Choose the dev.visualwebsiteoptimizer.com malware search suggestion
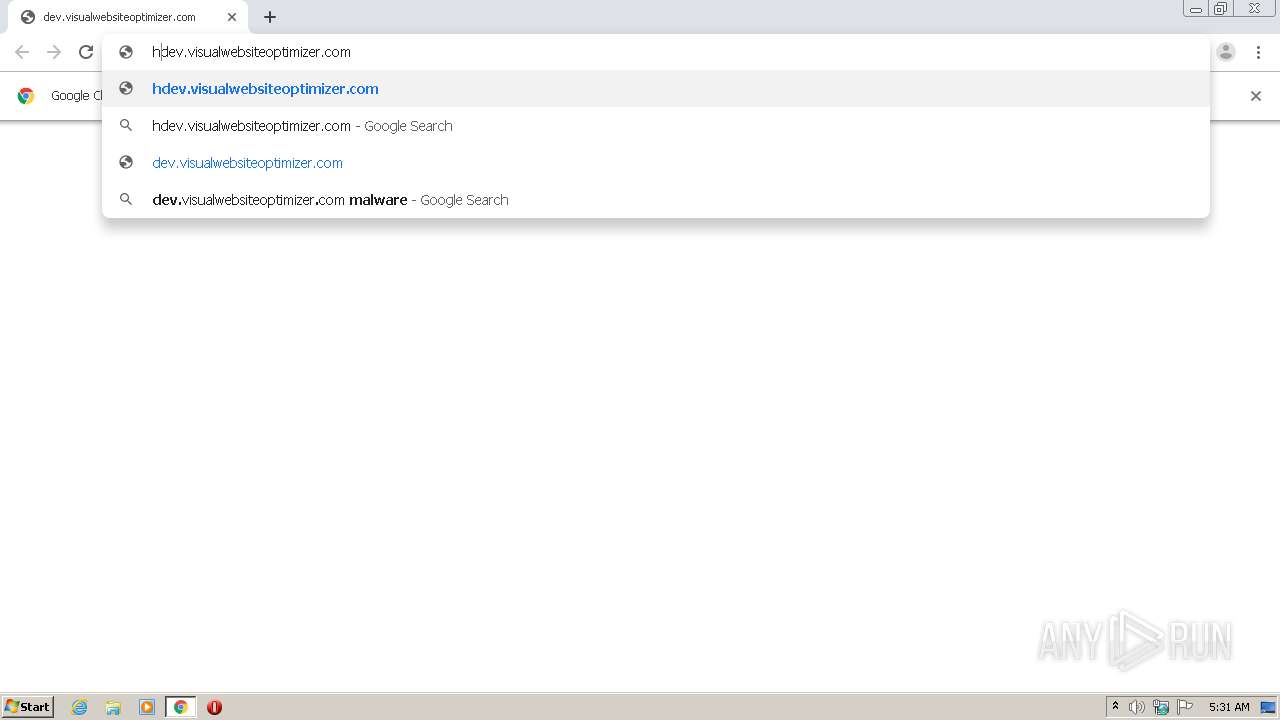 656,200
